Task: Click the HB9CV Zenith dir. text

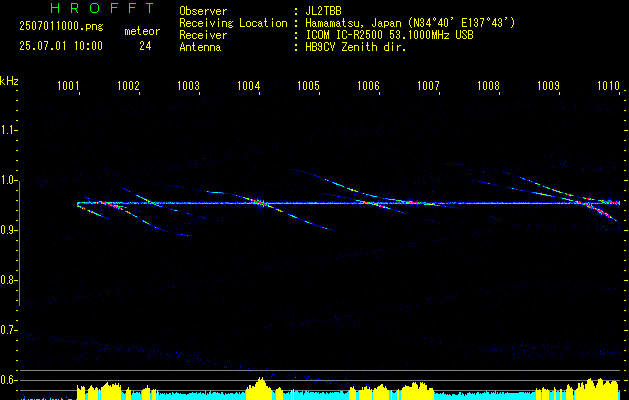Action: [x=355, y=47]
